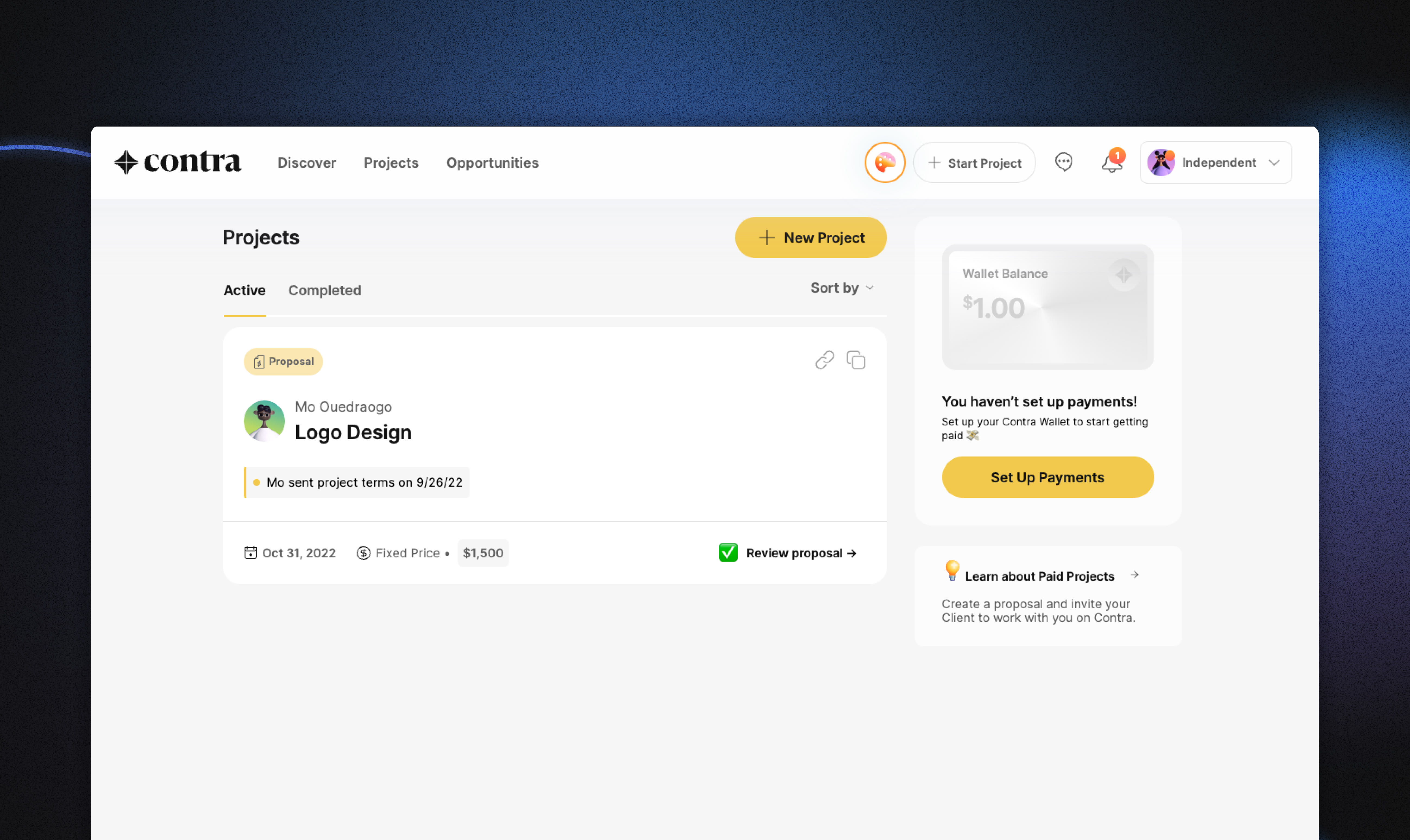This screenshot has width=1410, height=840.
Task: Click the Contra logo
Action: (178, 162)
